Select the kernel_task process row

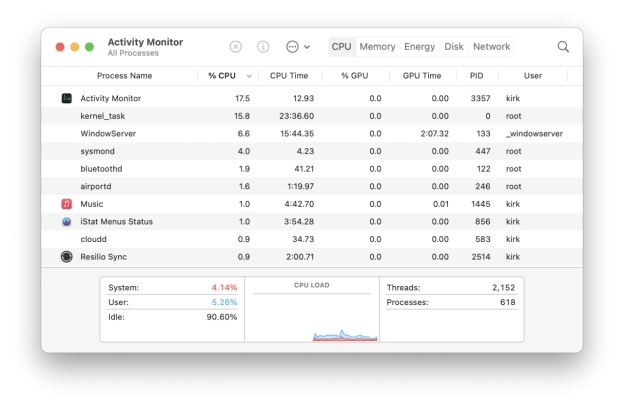(x=102, y=116)
